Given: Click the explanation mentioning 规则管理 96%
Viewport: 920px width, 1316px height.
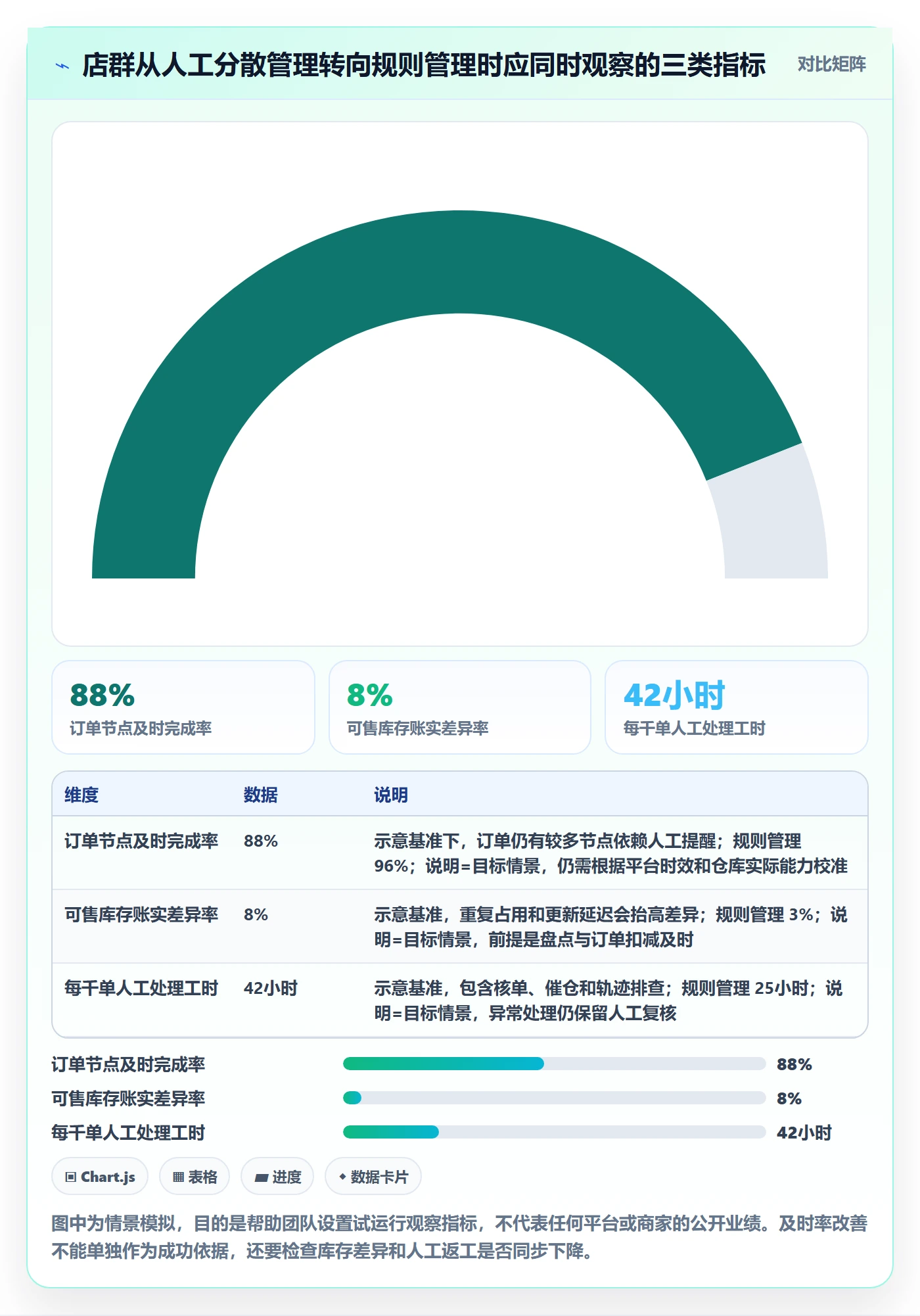Looking at the screenshot, I should coord(611,853).
